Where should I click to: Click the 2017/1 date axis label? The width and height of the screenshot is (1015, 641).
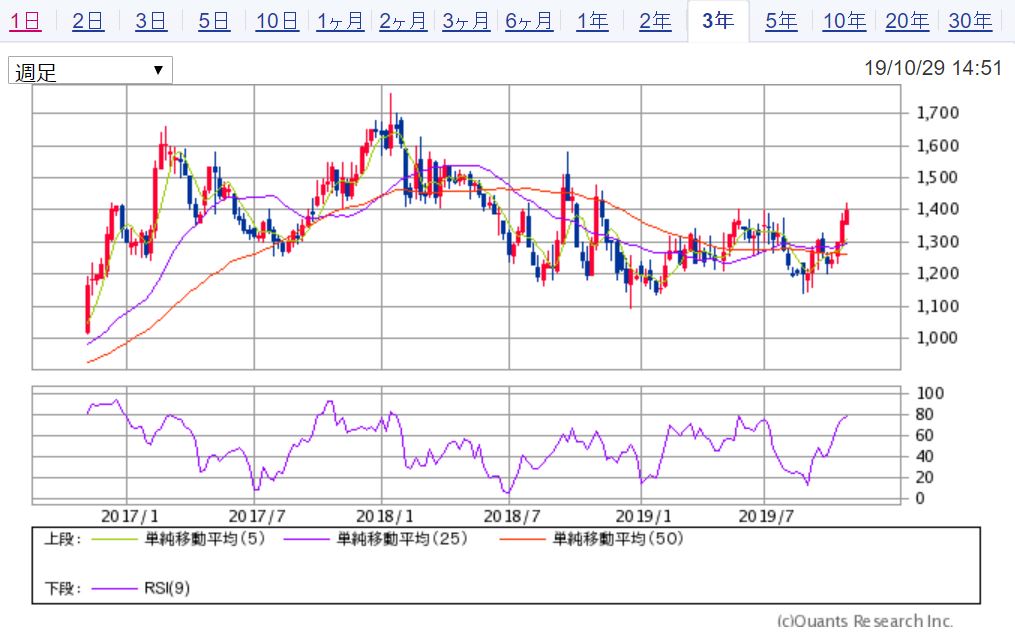click(129, 516)
